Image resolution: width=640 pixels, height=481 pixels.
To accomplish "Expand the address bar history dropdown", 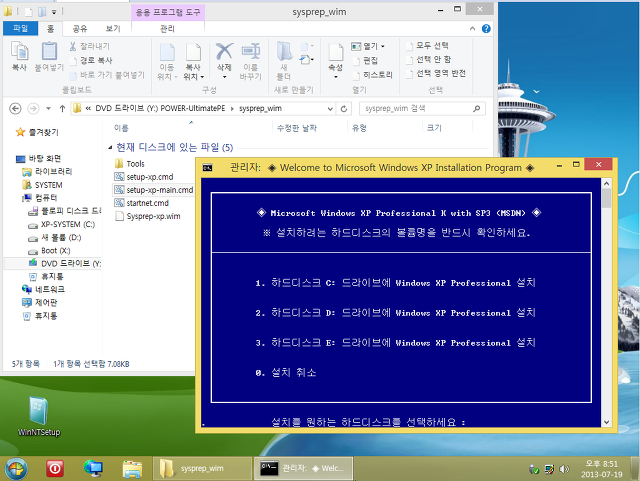I will [x=330, y=109].
